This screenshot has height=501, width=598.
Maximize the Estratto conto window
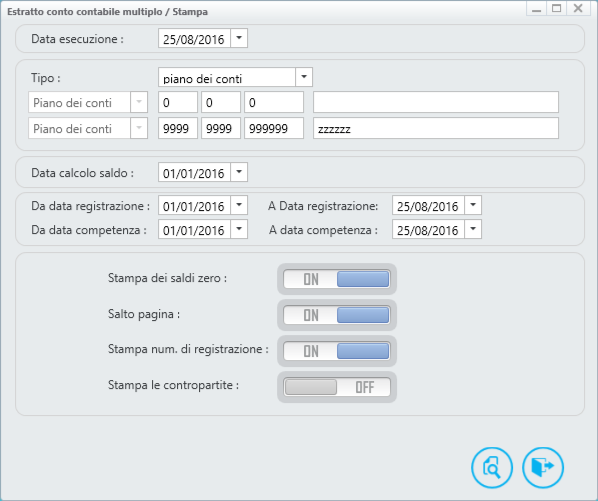pos(556,8)
